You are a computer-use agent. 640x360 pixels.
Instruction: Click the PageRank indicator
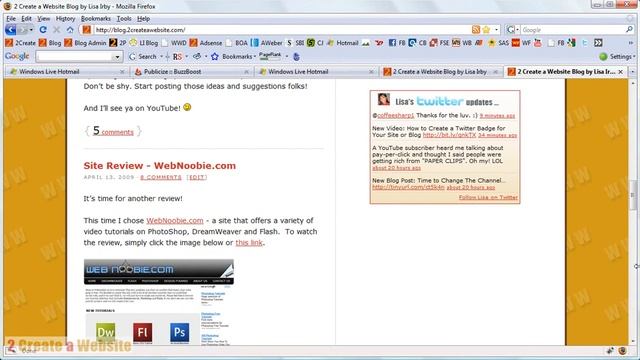270,56
